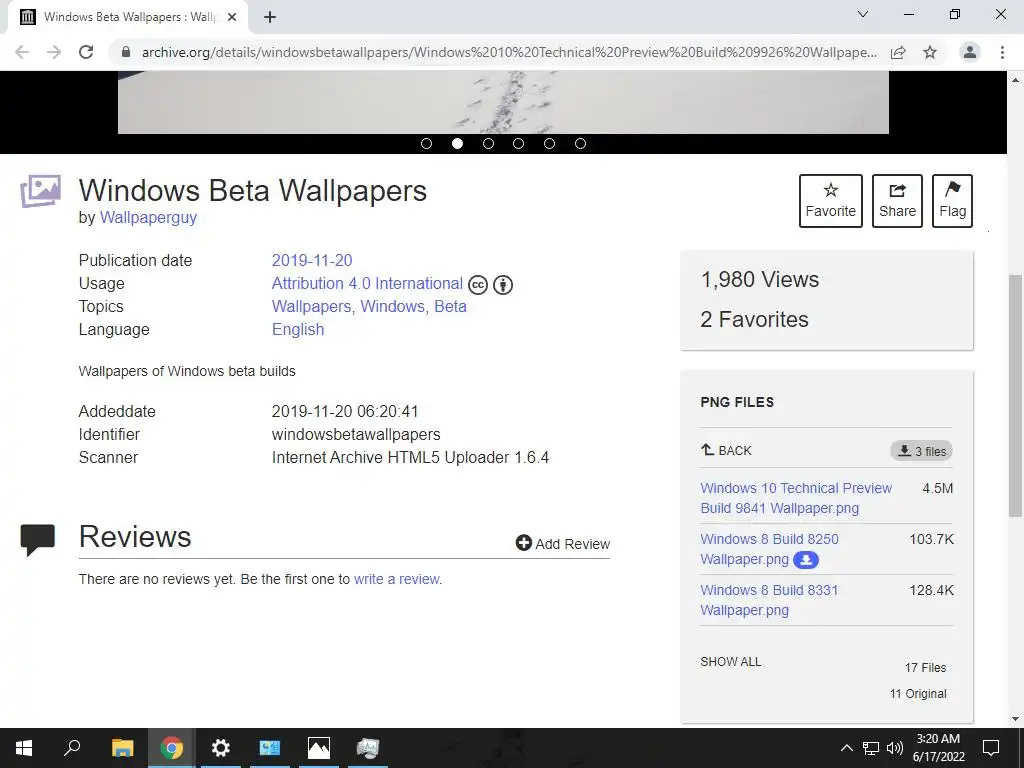Screen dimensions: 1024x768
Task: Select the sixth carousel dot
Action: click(580, 144)
